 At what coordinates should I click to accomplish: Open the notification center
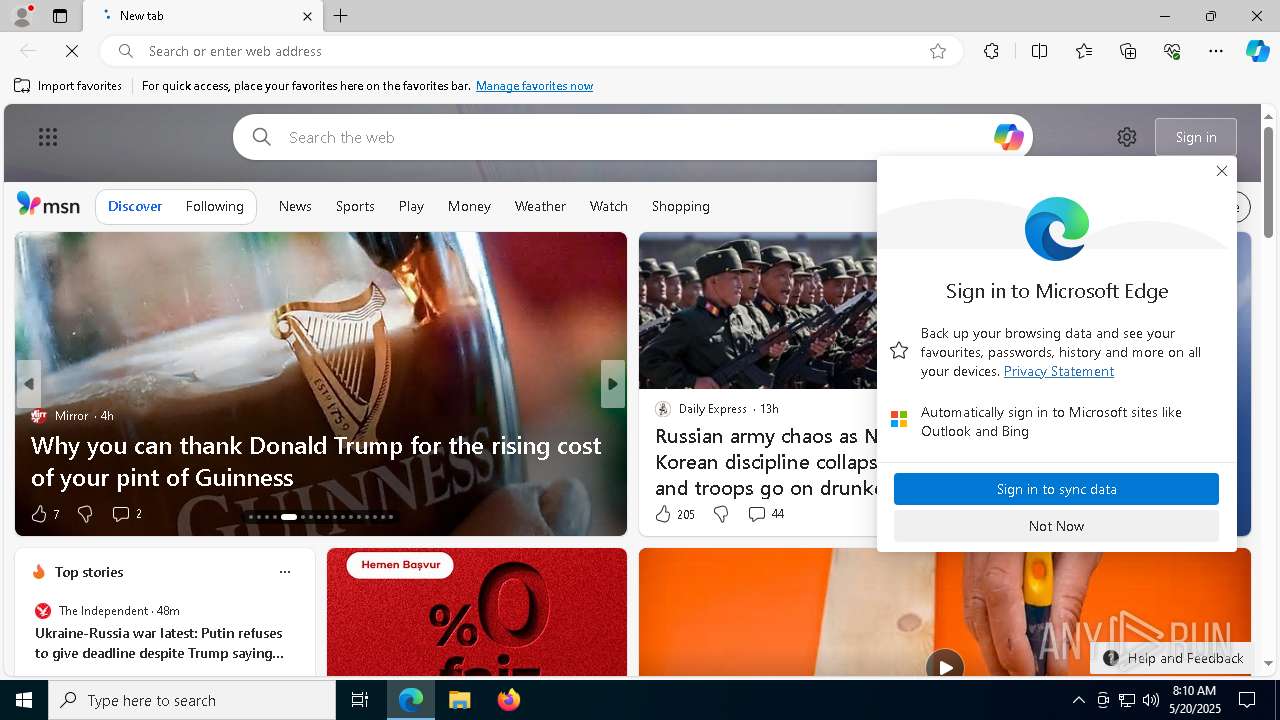click(x=1247, y=700)
